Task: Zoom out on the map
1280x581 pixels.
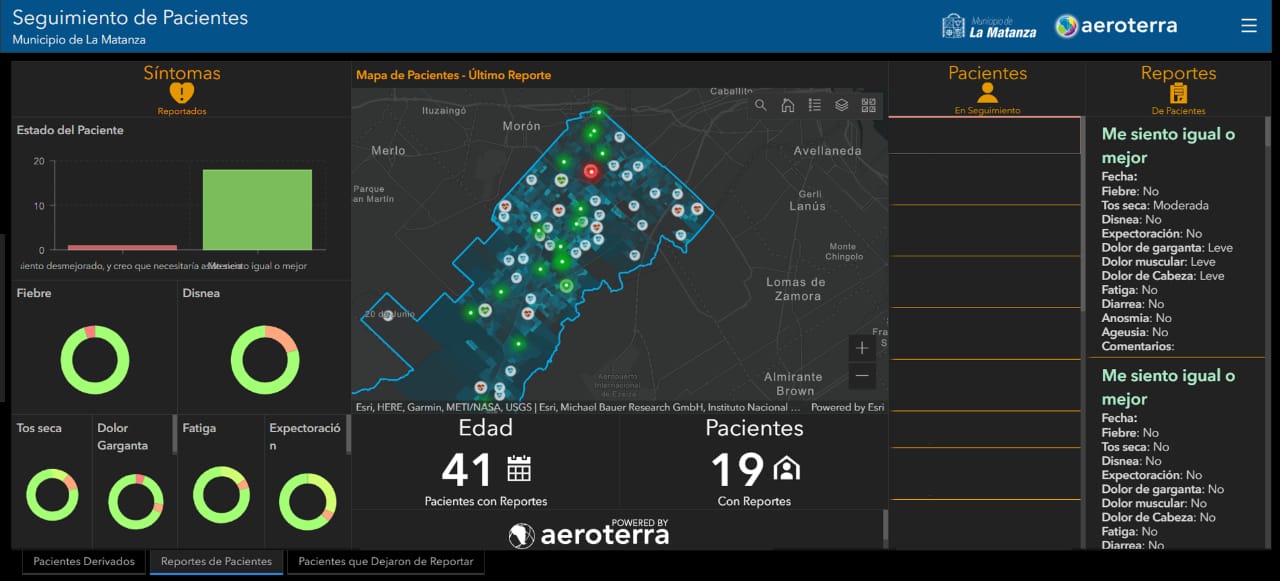Action: coord(862,376)
